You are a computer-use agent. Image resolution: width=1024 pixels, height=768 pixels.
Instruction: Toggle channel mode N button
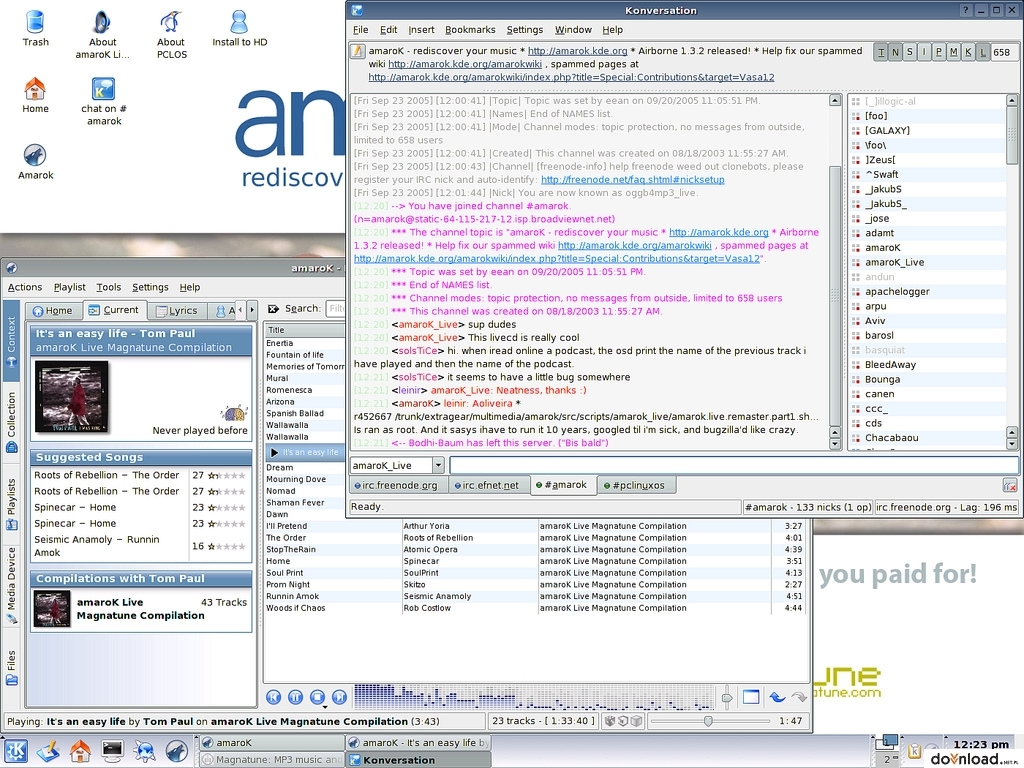pos(895,52)
